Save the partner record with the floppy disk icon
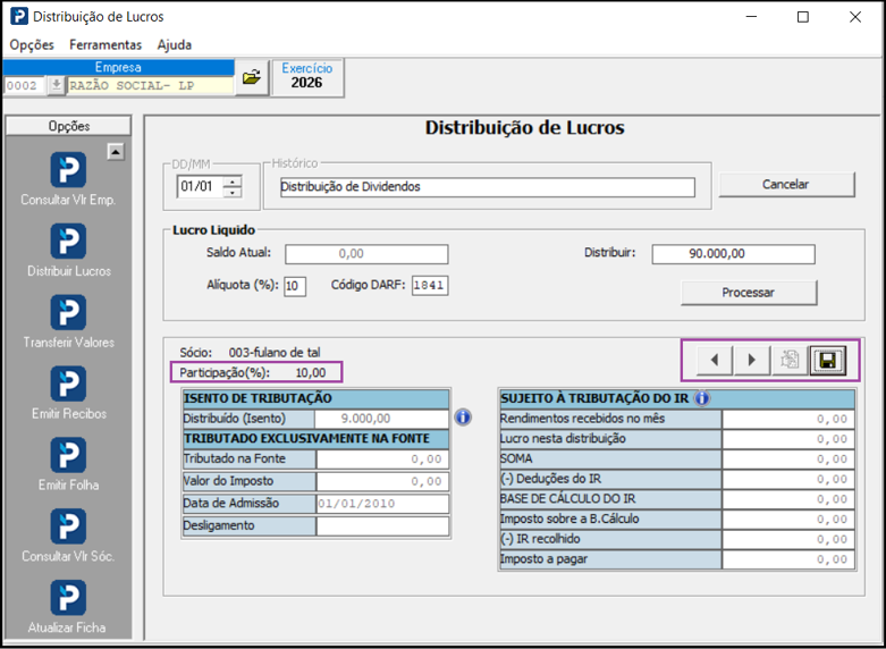This screenshot has width=886, height=649. [828, 360]
